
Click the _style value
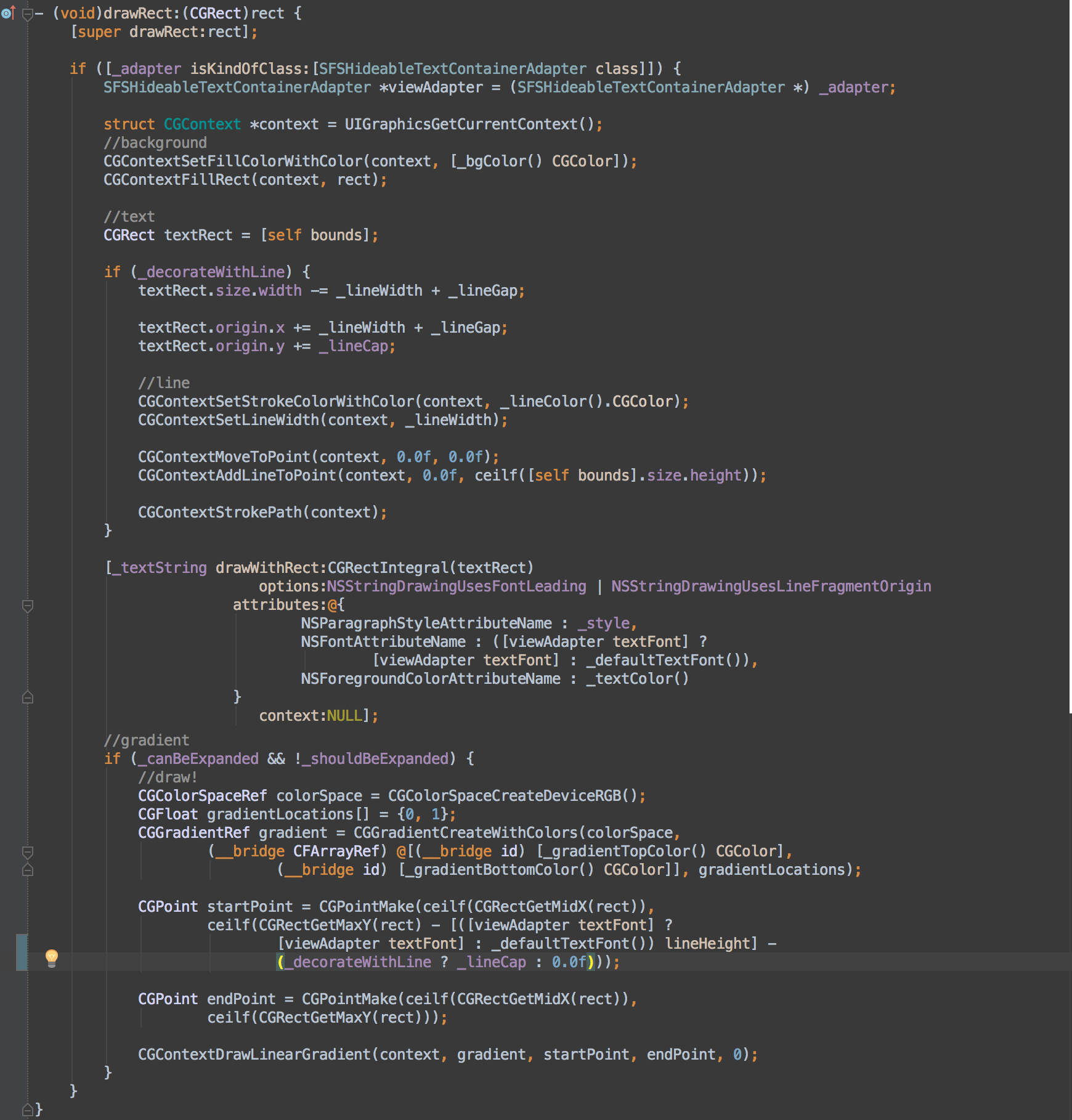click(604, 623)
